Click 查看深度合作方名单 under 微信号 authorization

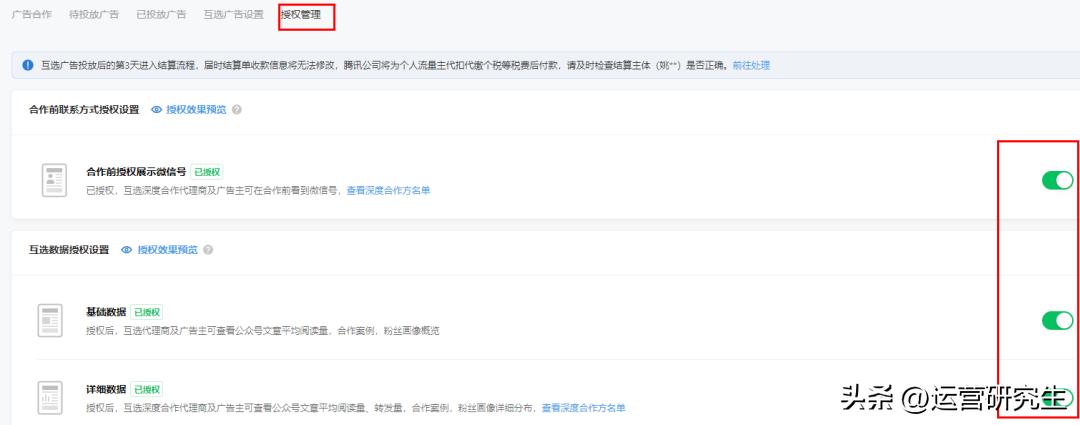coord(388,191)
